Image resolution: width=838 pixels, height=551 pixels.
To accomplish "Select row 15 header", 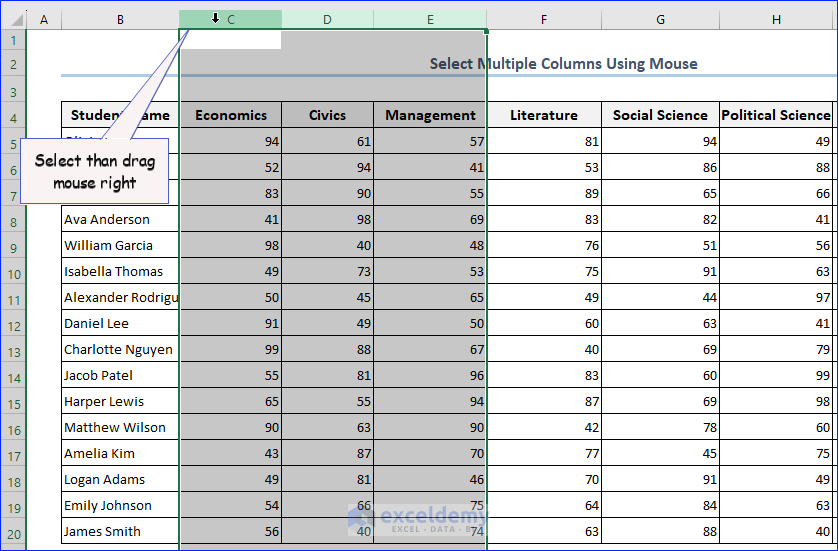I will [x=13, y=402].
